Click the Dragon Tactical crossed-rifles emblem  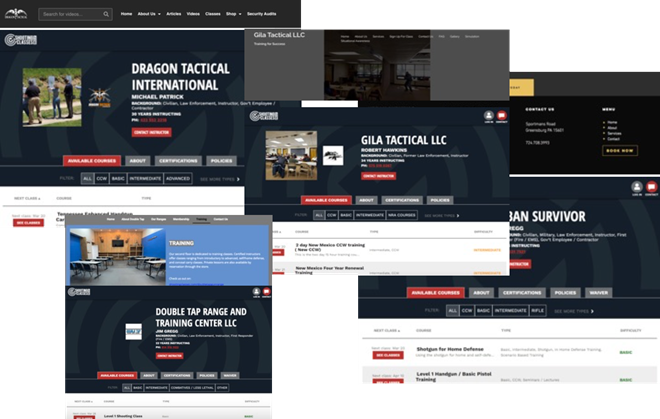(99, 98)
